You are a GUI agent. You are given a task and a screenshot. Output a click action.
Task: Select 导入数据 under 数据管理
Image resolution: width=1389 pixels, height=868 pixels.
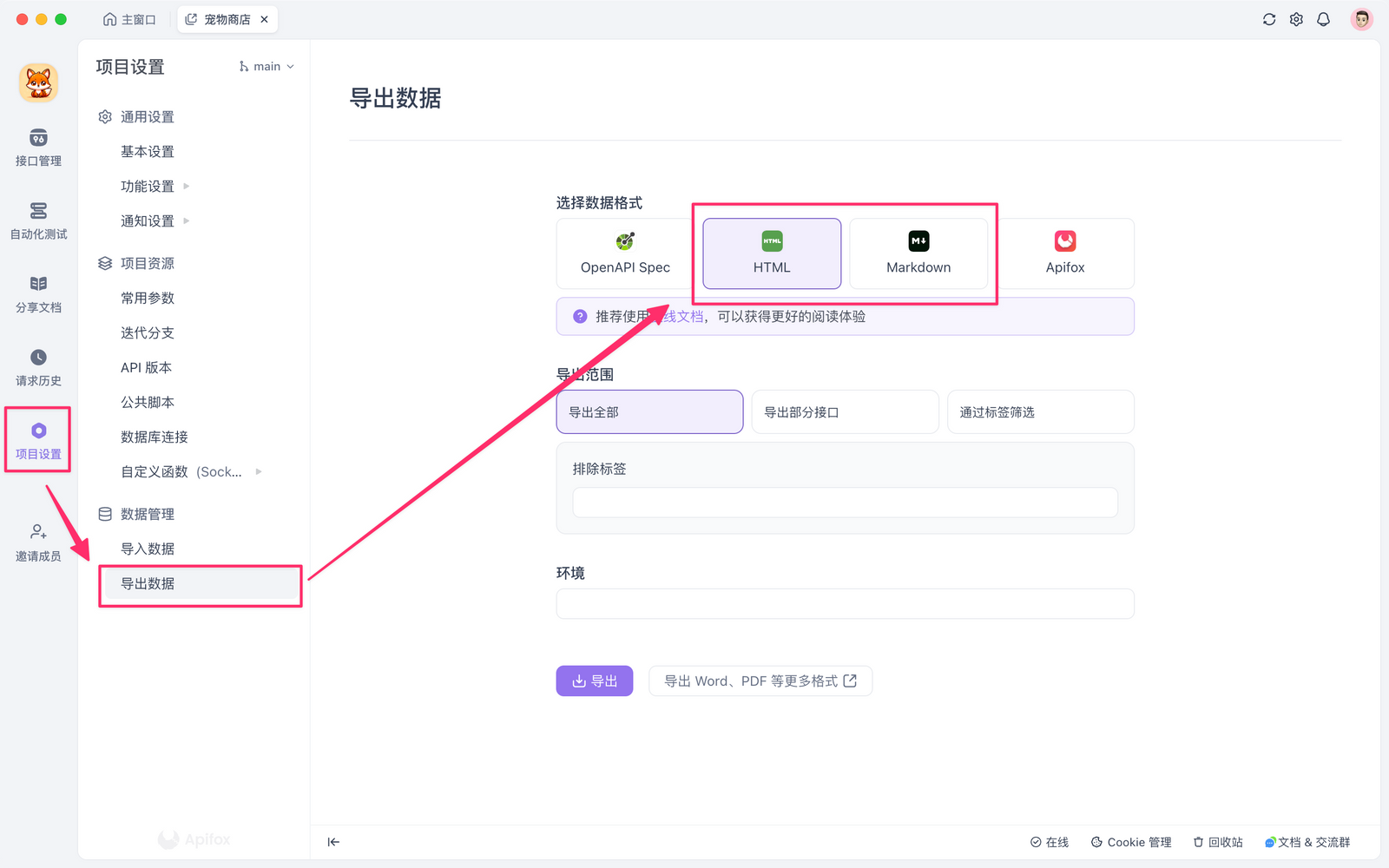[147, 548]
